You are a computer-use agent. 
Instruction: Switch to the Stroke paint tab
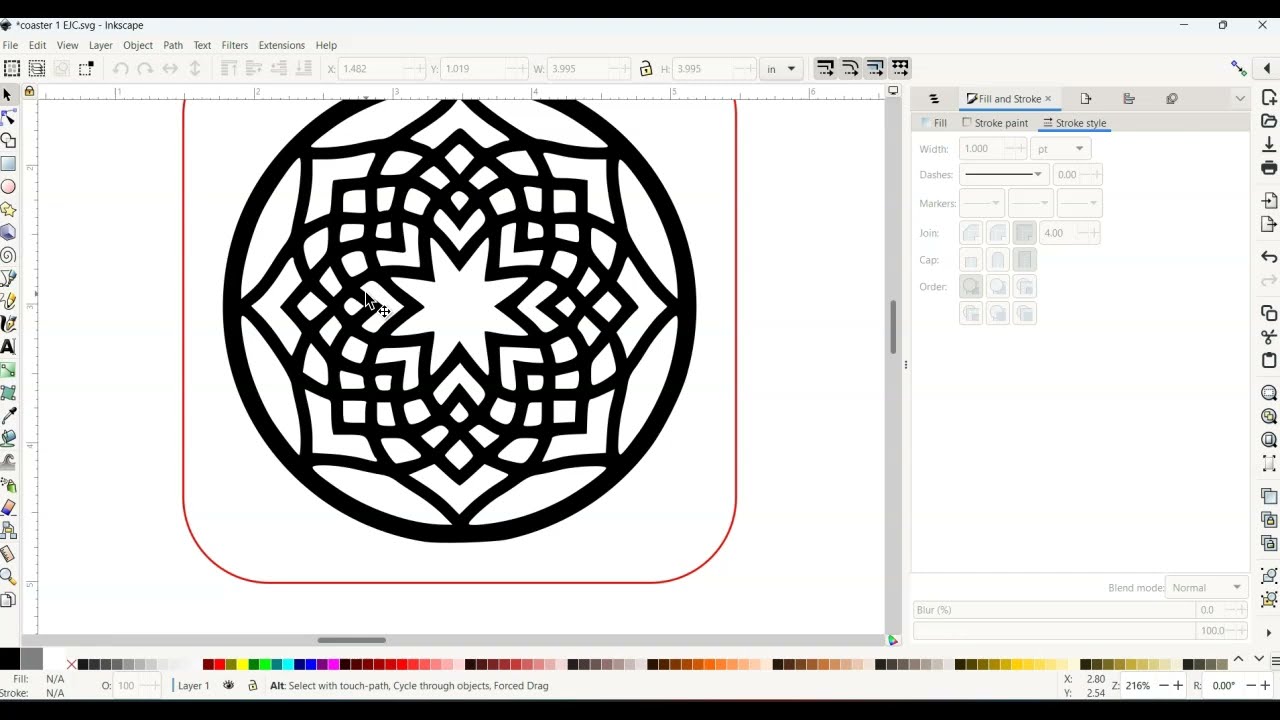[995, 123]
